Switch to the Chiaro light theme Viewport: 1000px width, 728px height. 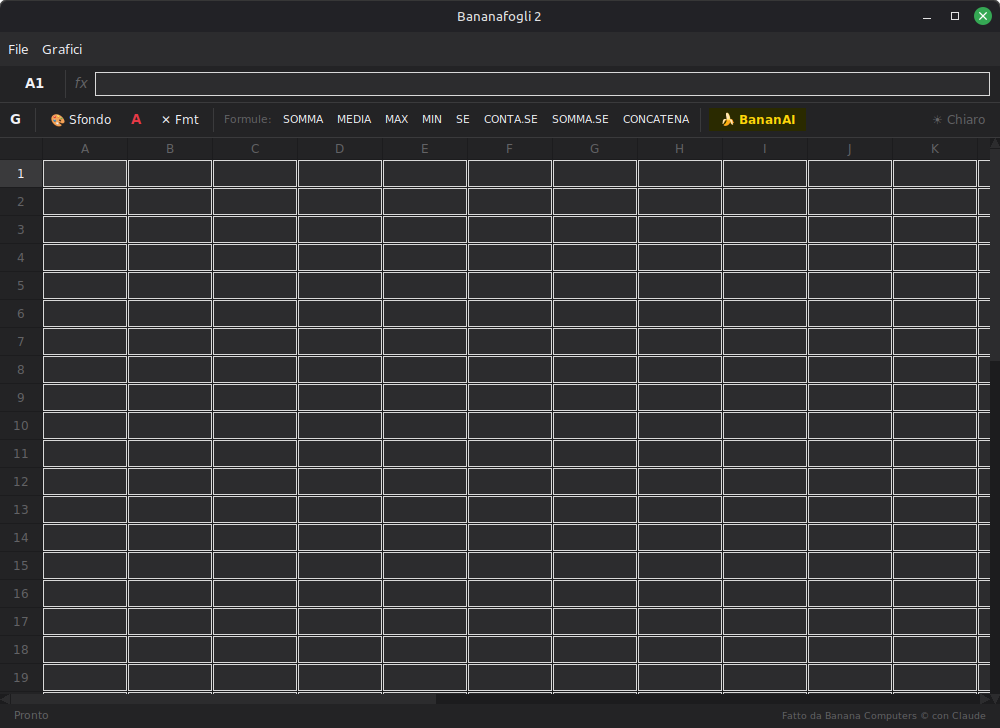tap(959, 119)
